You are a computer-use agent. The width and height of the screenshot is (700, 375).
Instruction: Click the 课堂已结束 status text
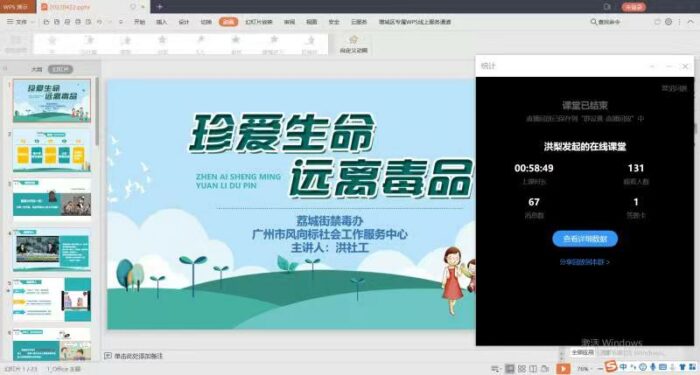click(585, 106)
